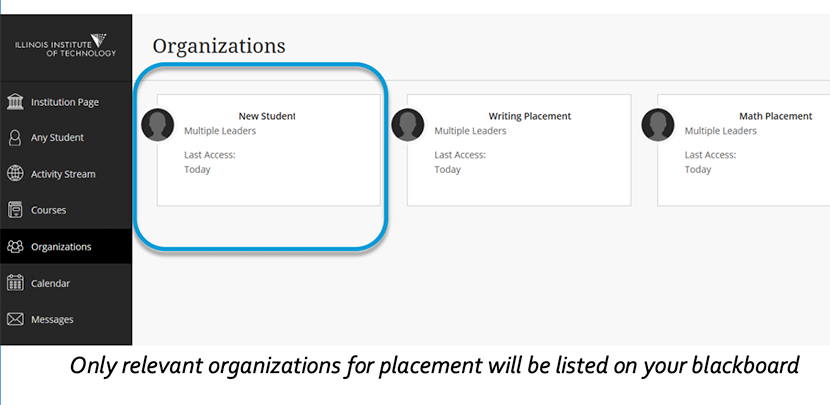Select the Writing Placement organization card
The width and height of the screenshot is (830, 405).
pyautogui.click(x=519, y=150)
